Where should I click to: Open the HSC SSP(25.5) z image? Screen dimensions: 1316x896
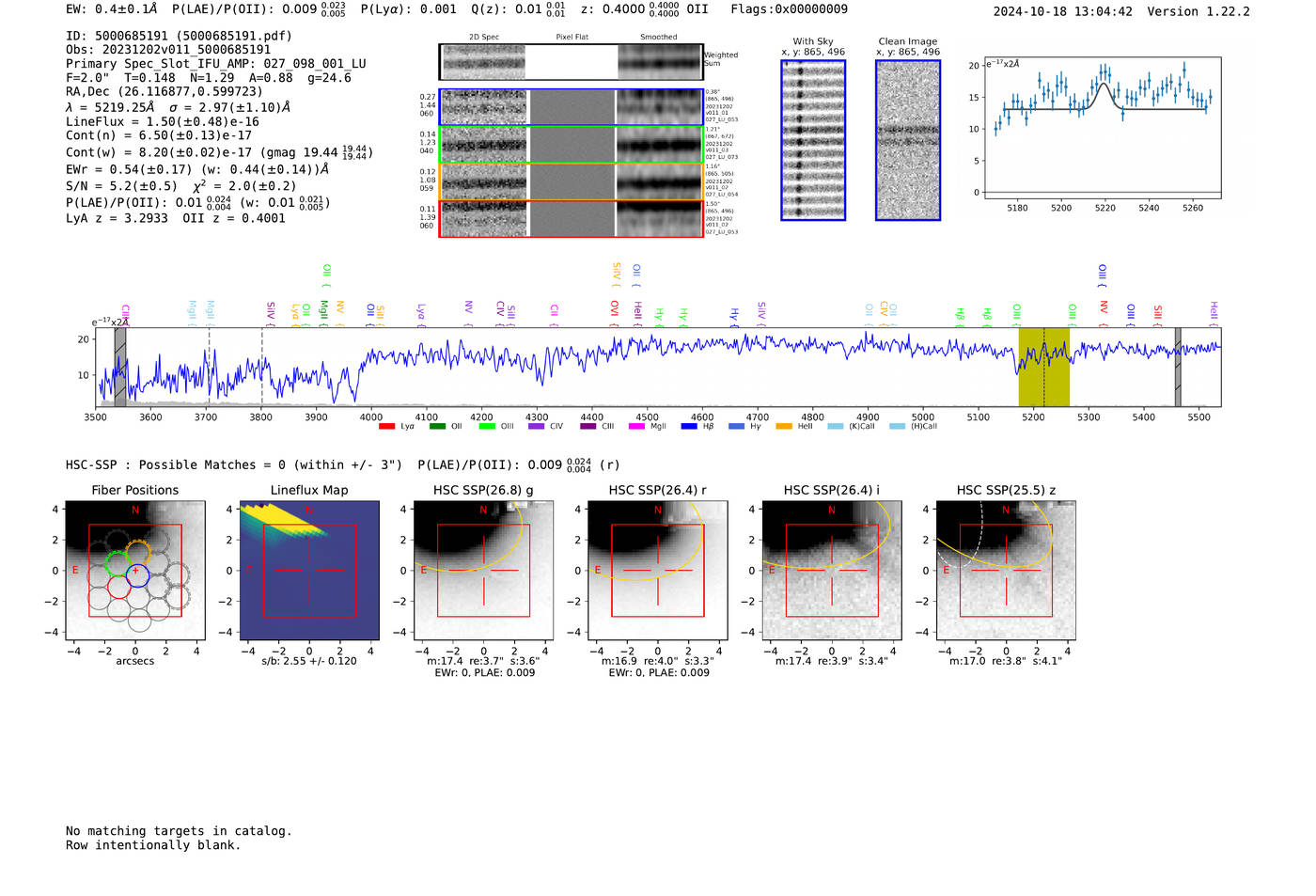[1006, 571]
